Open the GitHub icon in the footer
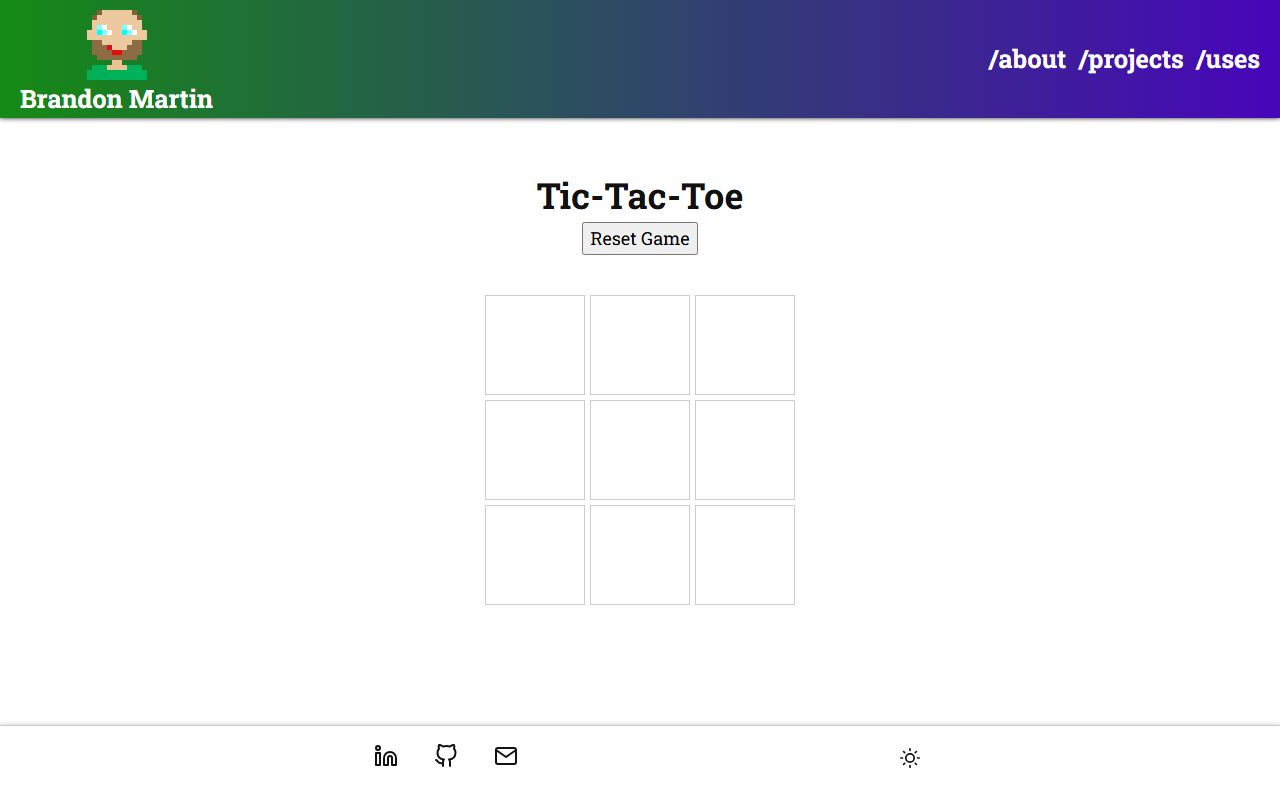This screenshot has height=800, width=1280. point(446,756)
